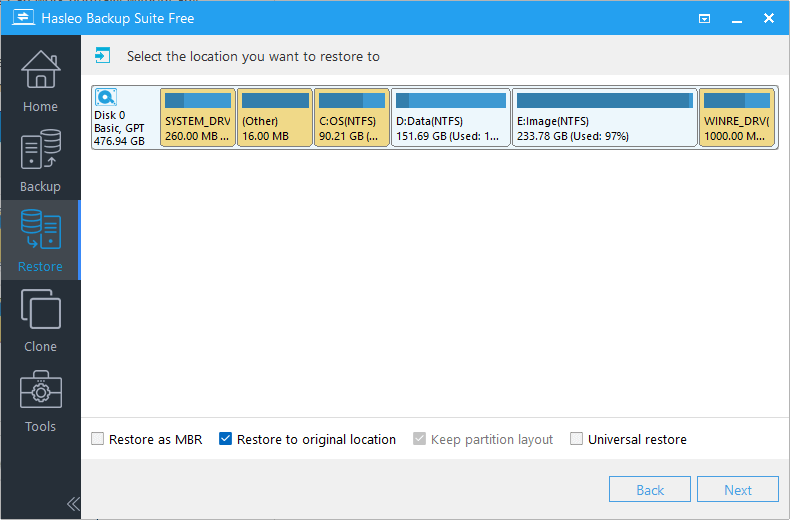The height and width of the screenshot is (520, 790).
Task: Select the WINRE_DRV recovery partition
Action: coord(738,118)
